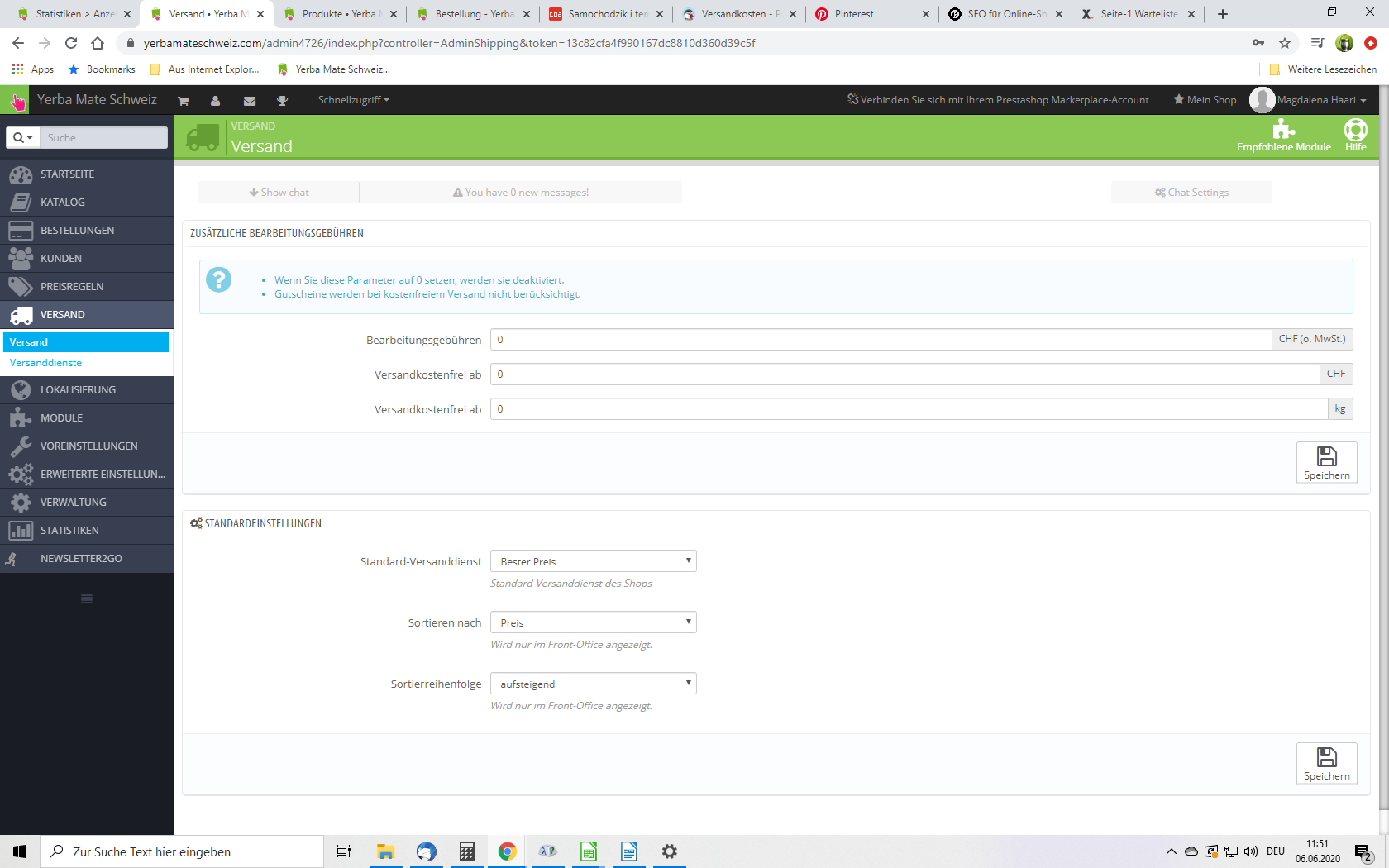This screenshot has height=868, width=1389.
Task: Open VERWALTUNG in sidebar
Action: pos(87,503)
